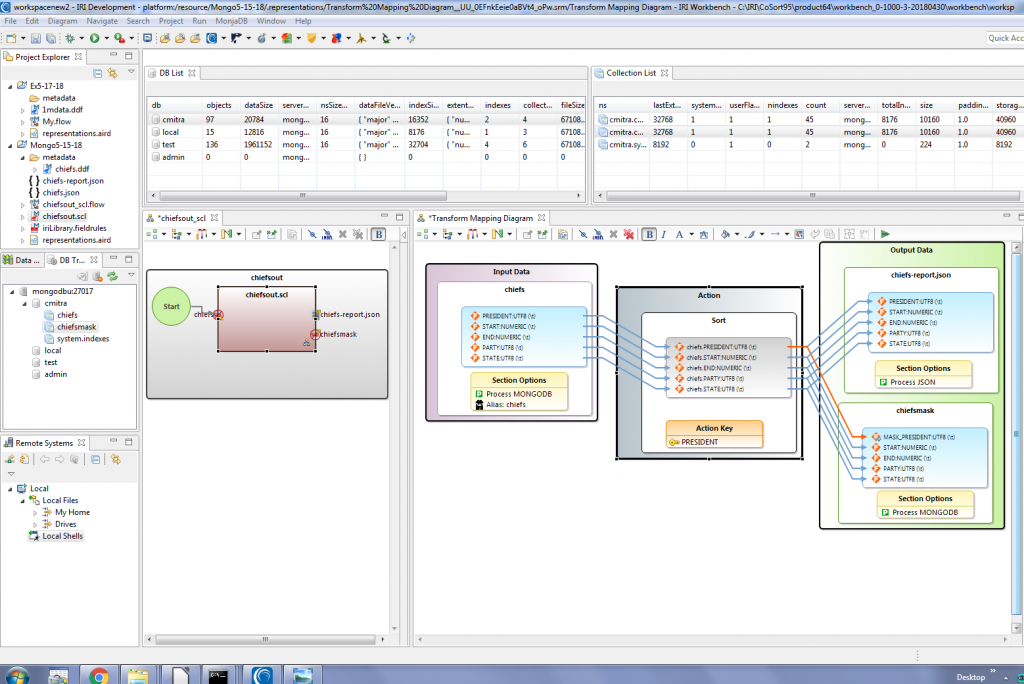Open the Window menu

click(x=271, y=21)
